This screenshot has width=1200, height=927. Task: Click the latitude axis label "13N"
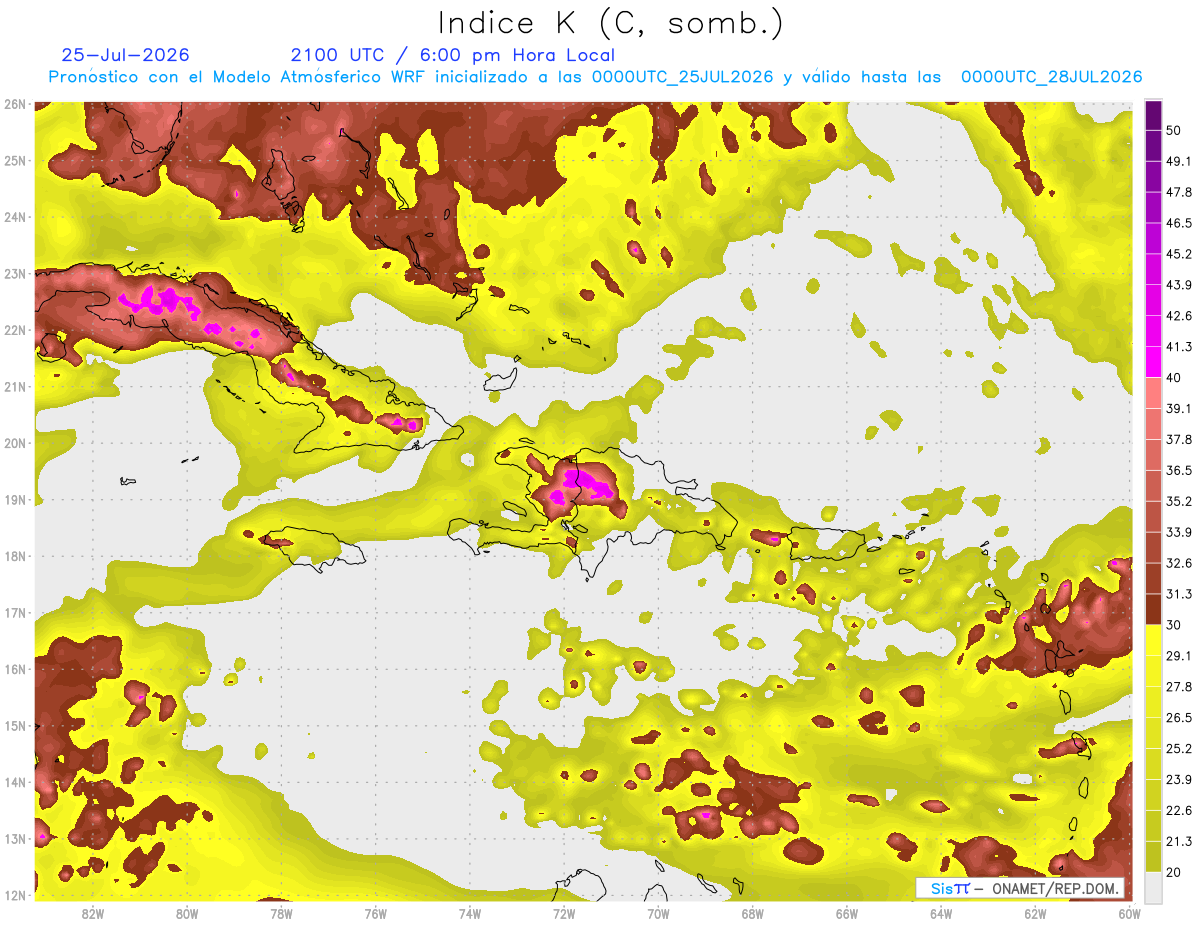[x=15, y=838]
